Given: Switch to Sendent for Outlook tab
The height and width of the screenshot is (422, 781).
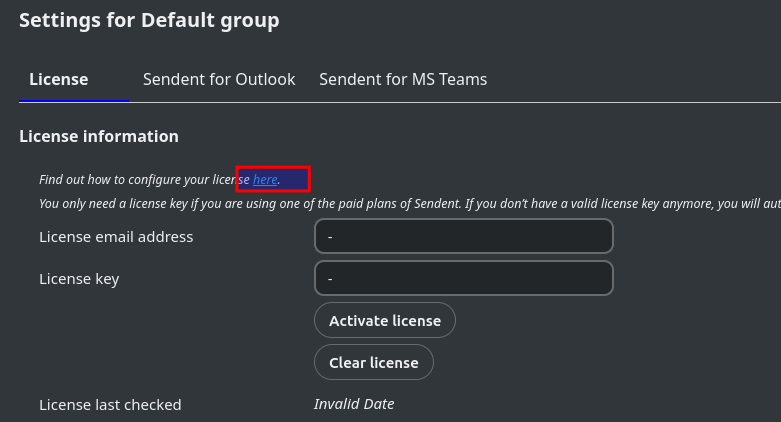Looking at the screenshot, I should coord(219,79).
